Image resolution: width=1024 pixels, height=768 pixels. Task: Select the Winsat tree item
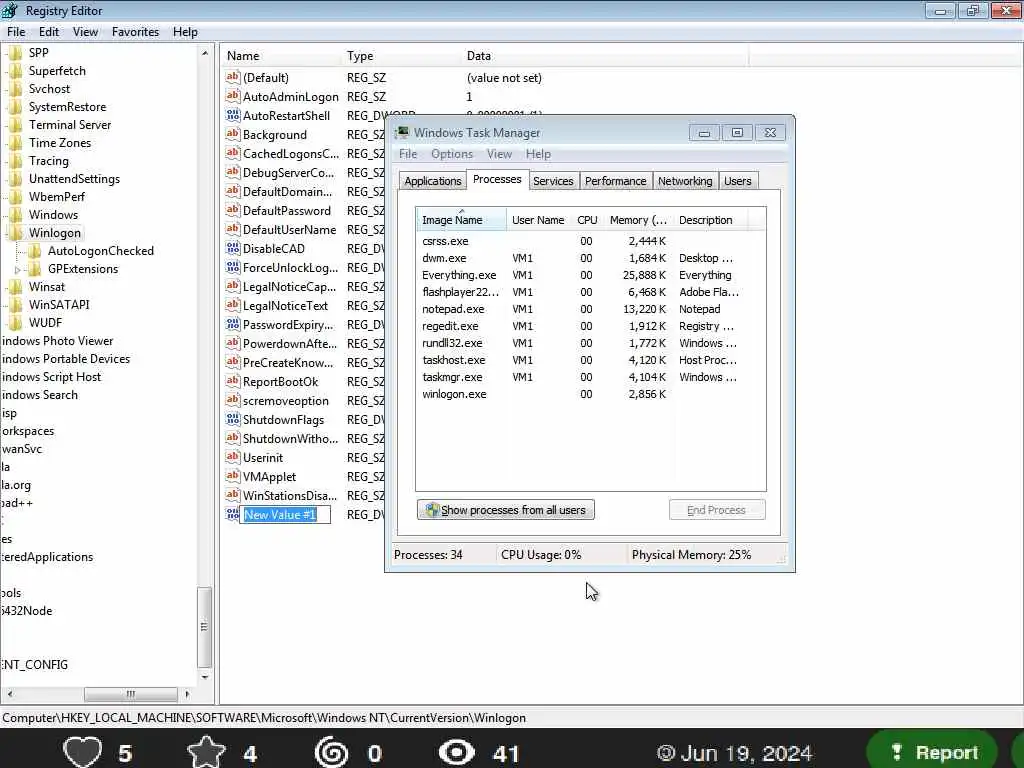click(x=46, y=287)
